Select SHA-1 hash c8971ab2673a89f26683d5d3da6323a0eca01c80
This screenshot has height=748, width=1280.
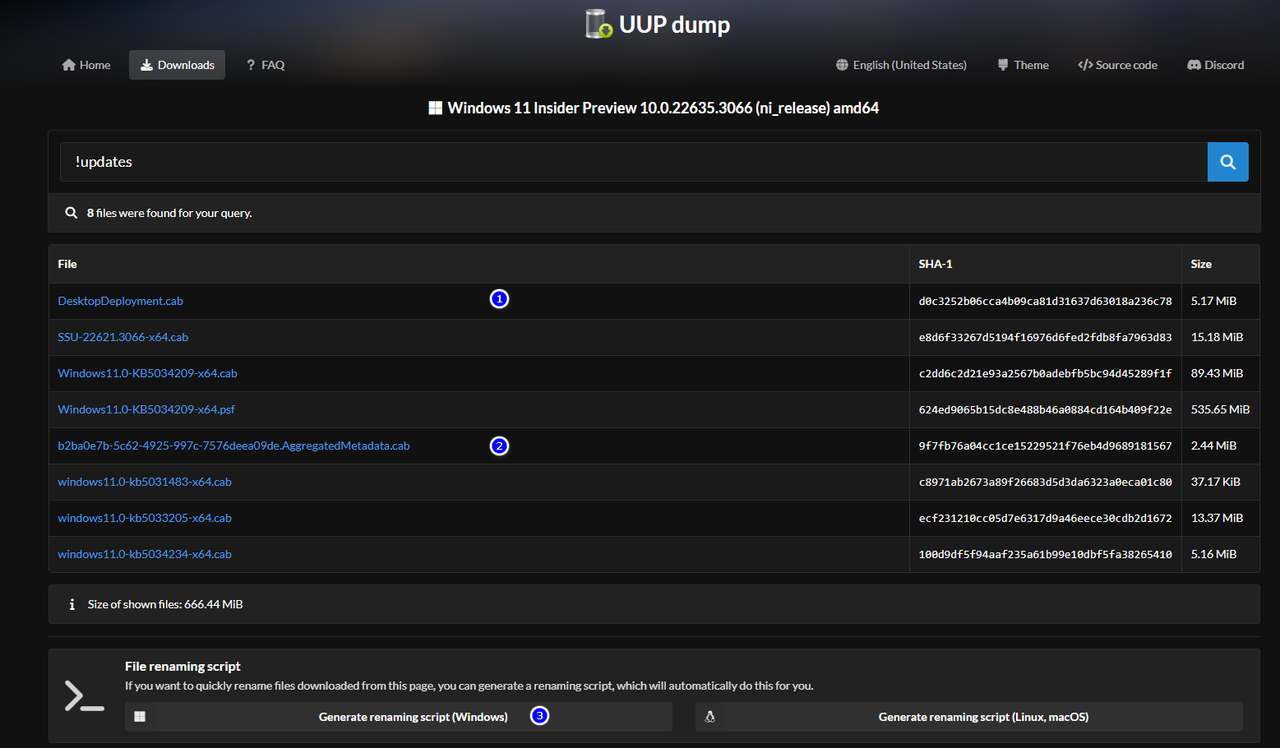point(1045,482)
